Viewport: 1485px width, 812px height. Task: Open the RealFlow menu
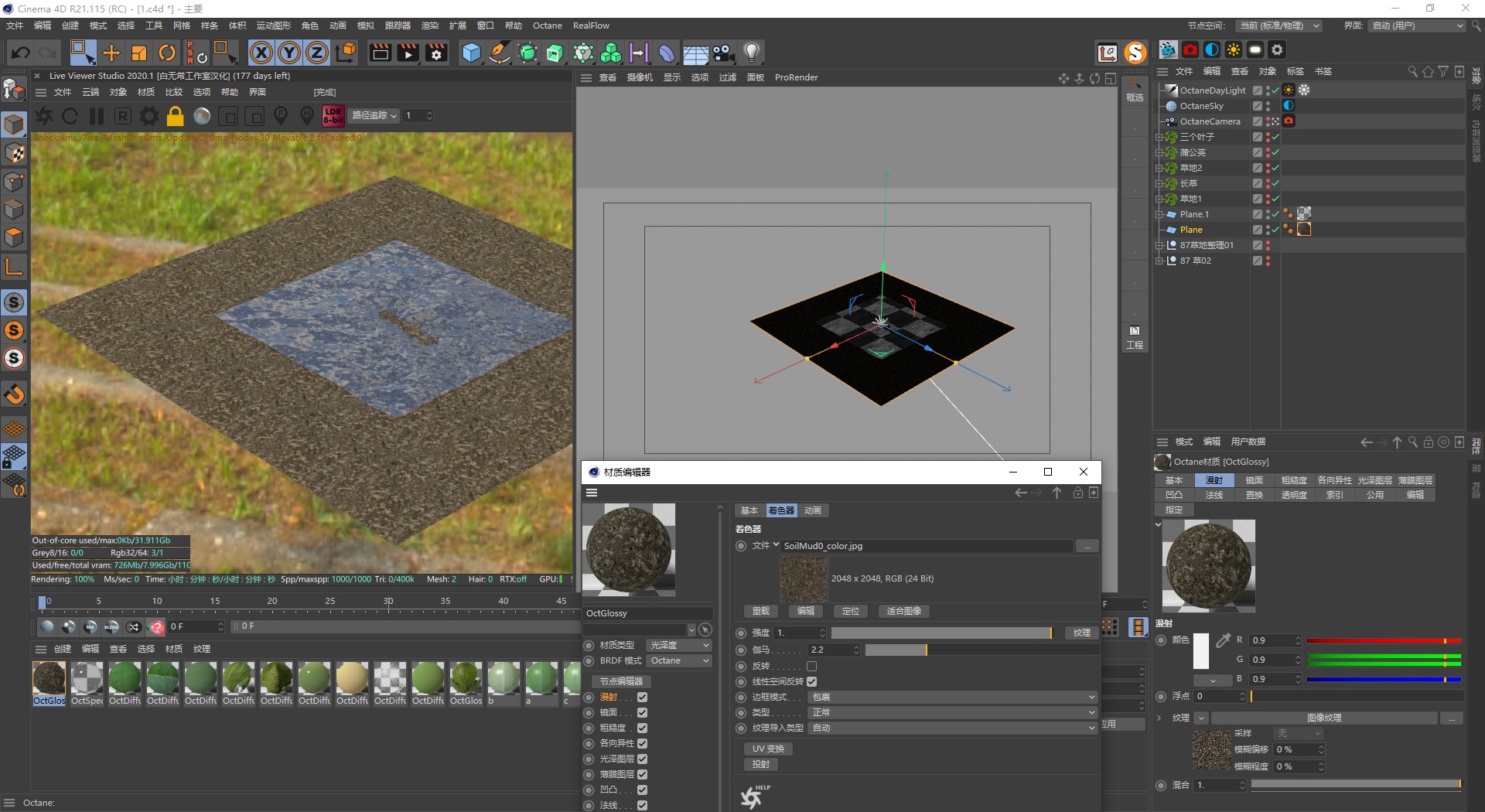pyautogui.click(x=591, y=26)
